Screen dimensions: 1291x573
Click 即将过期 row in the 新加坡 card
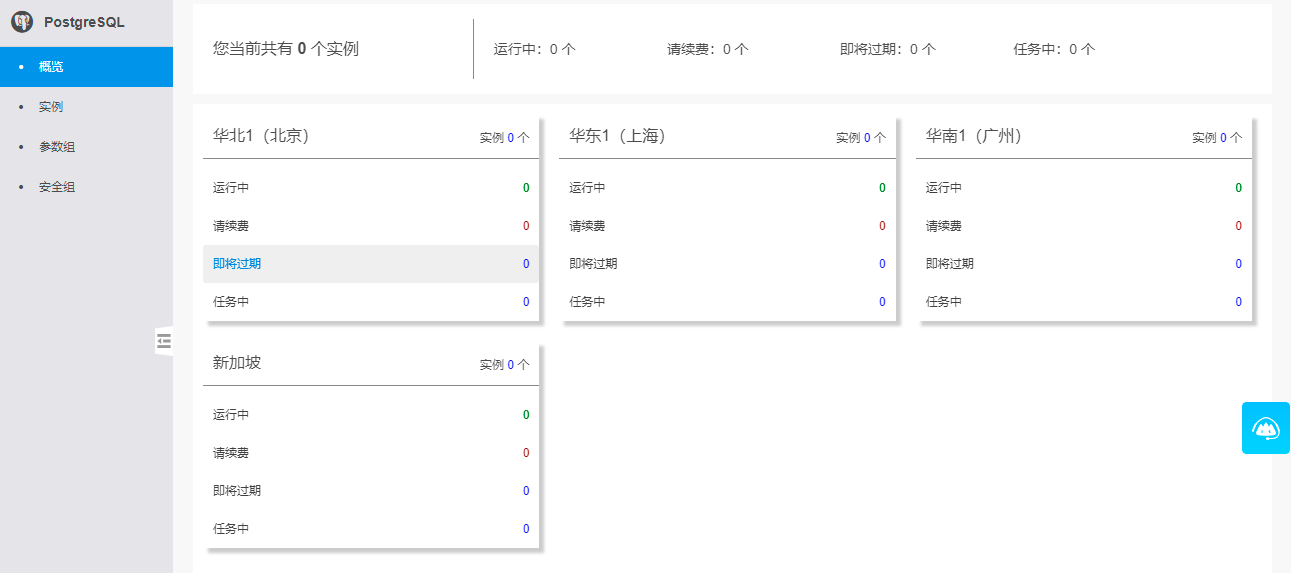[x=371, y=491]
